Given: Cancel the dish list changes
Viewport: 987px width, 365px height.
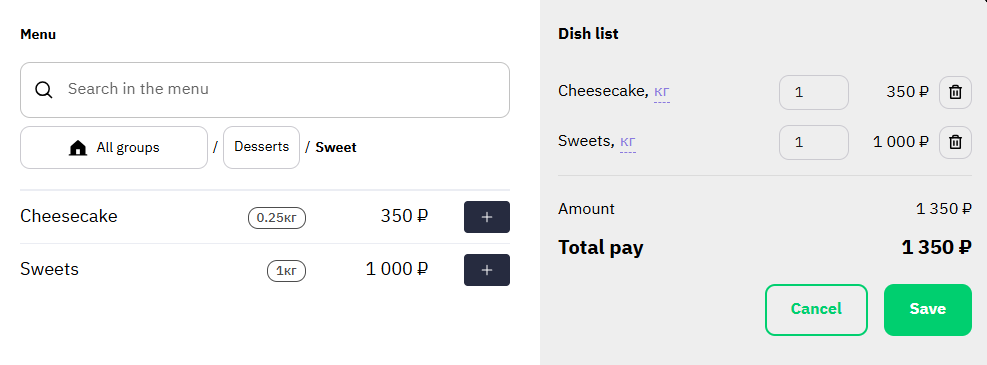Looking at the screenshot, I should tap(816, 310).
